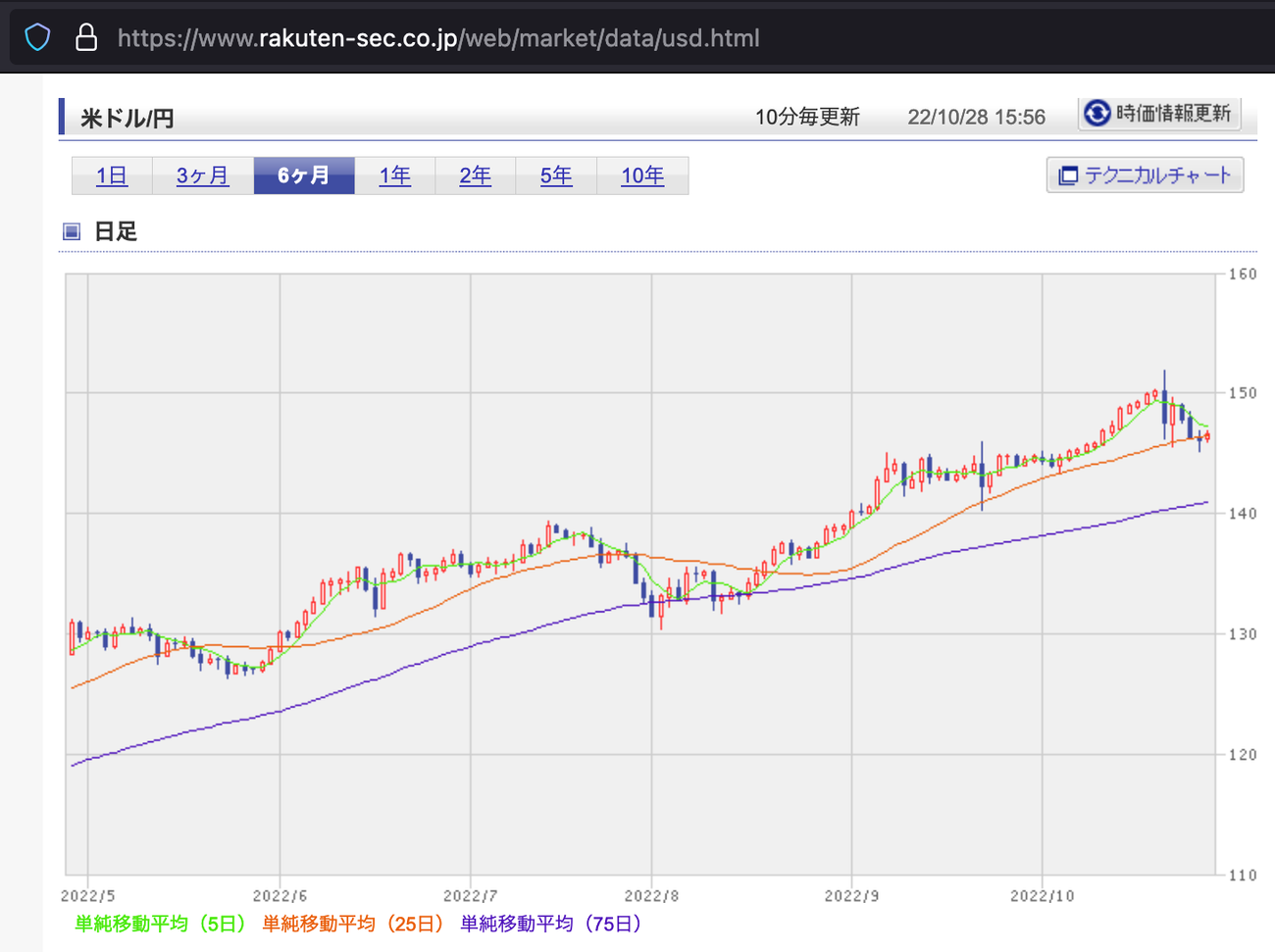Toggle the green 単純移動平均（5日） moving average
1275x952 pixels.
tap(160, 923)
